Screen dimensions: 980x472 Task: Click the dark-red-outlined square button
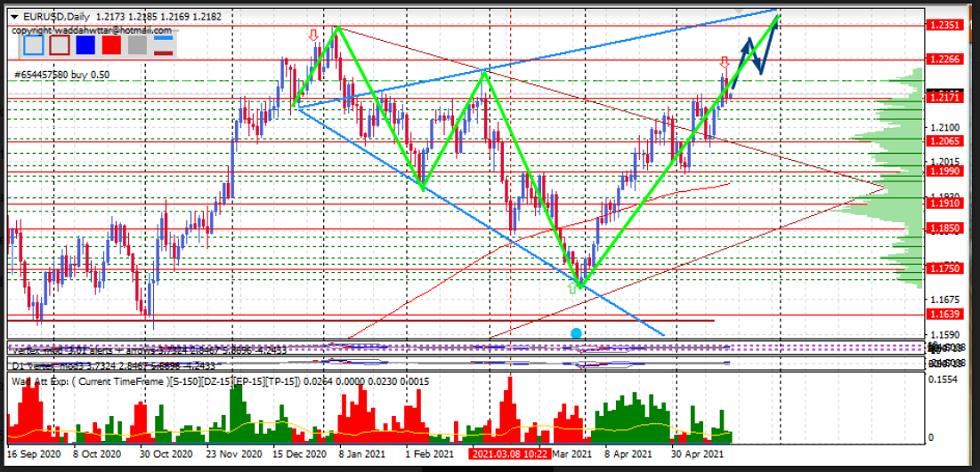tap(59, 44)
